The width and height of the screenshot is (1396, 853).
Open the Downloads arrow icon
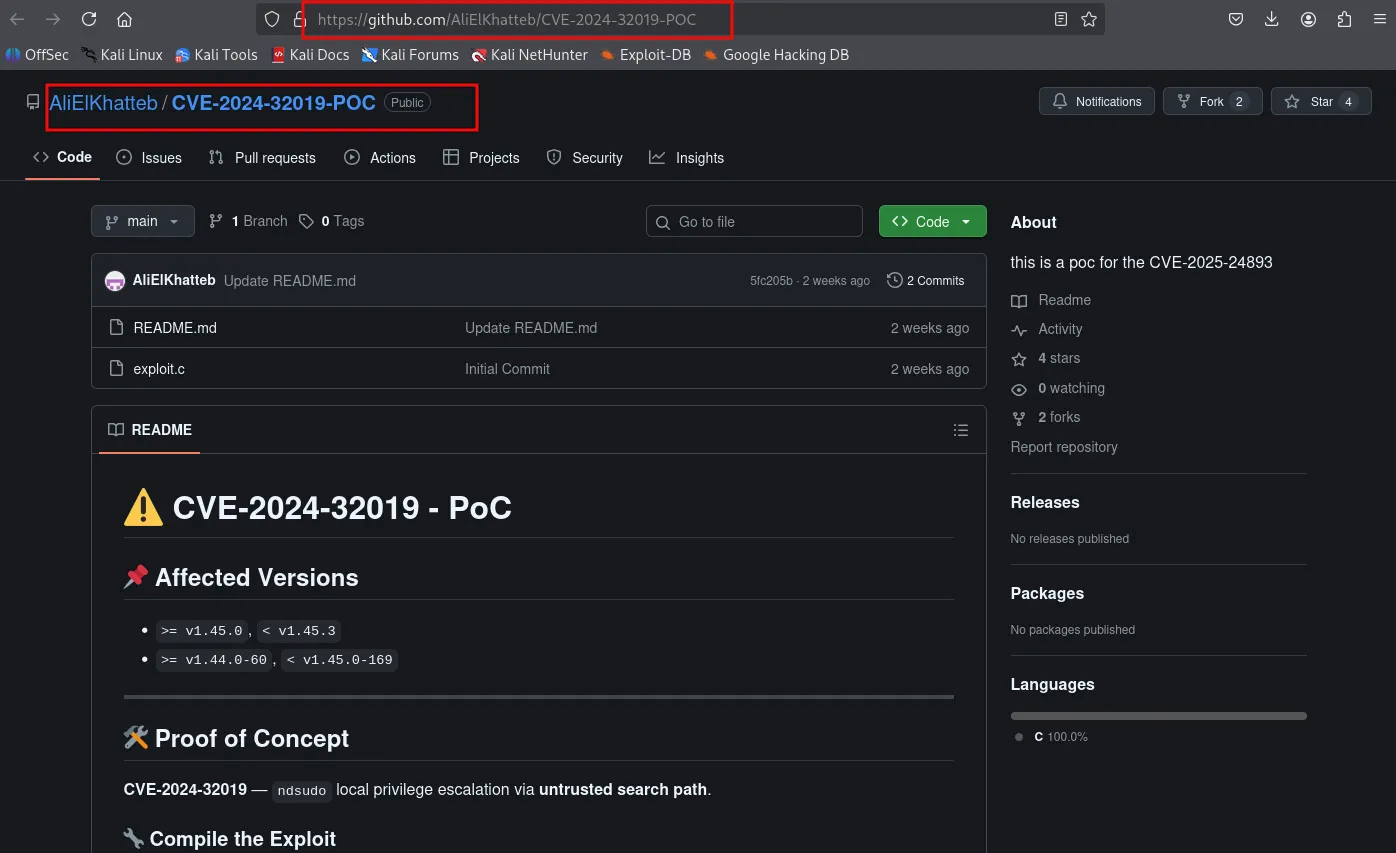click(1272, 19)
